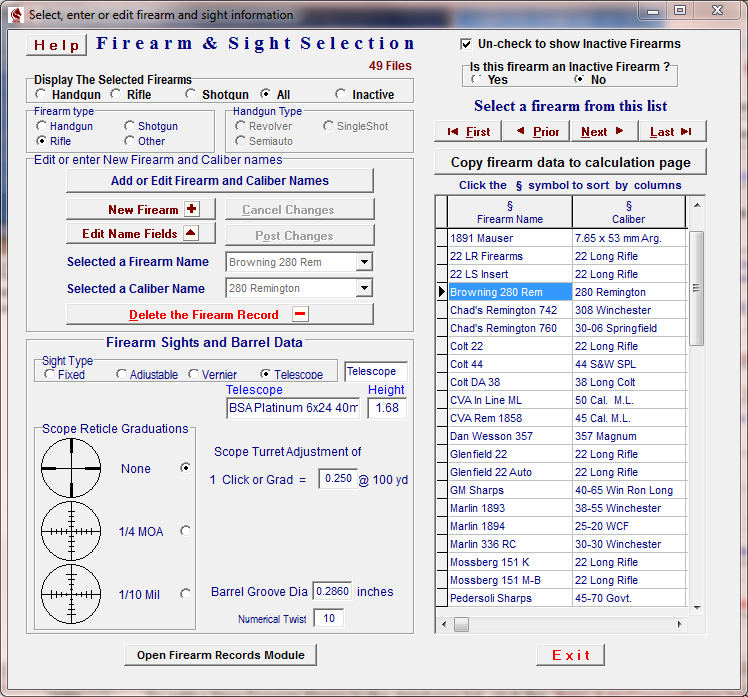This screenshot has height=697, width=748.
Task: Click the Barrel Groove Dia field
Action: (332, 592)
